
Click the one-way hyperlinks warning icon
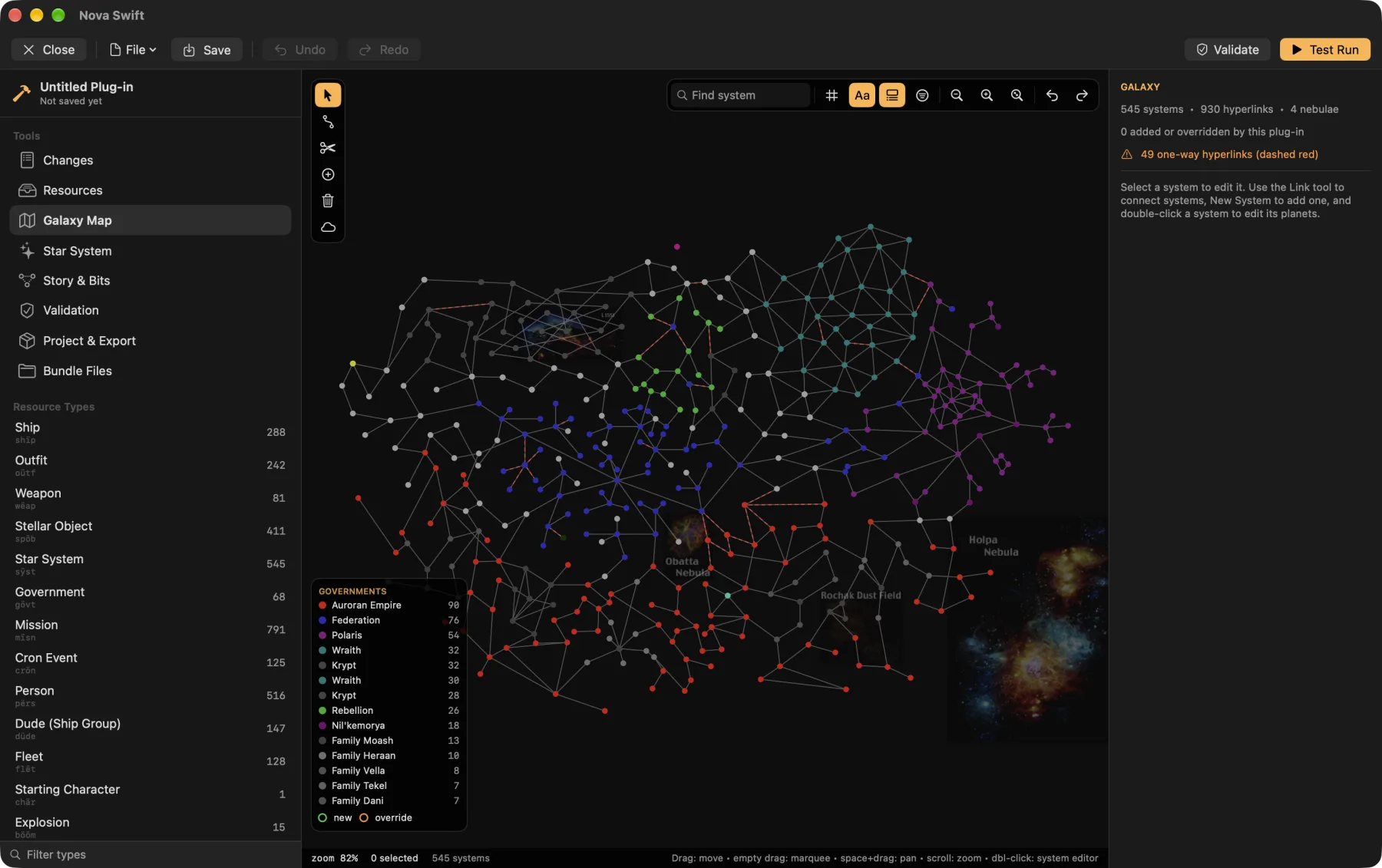1126,154
